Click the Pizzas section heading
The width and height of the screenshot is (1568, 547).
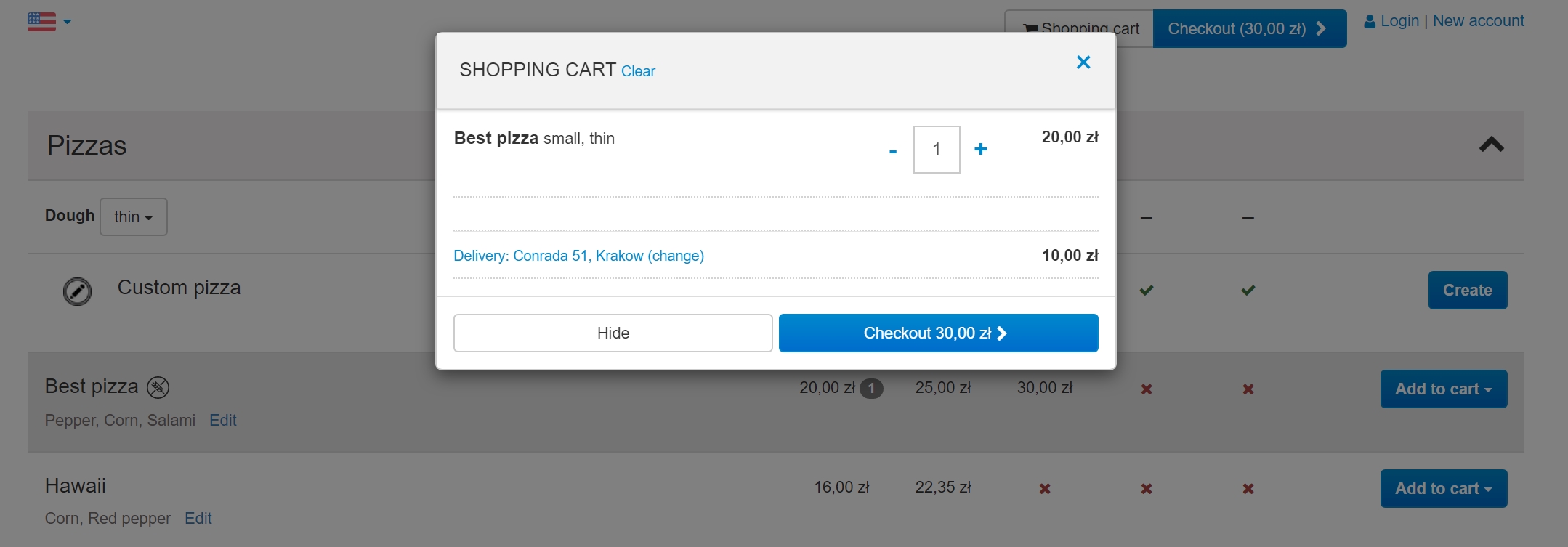[x=86, y=146]
